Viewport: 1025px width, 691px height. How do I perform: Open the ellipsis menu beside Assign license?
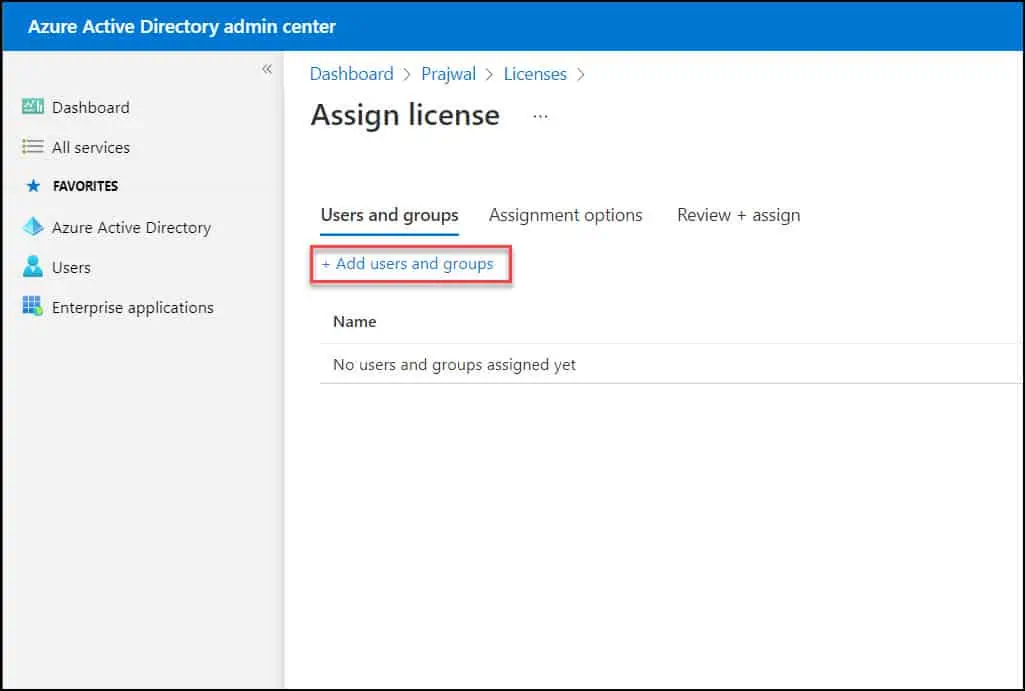(x=540, y=116)
